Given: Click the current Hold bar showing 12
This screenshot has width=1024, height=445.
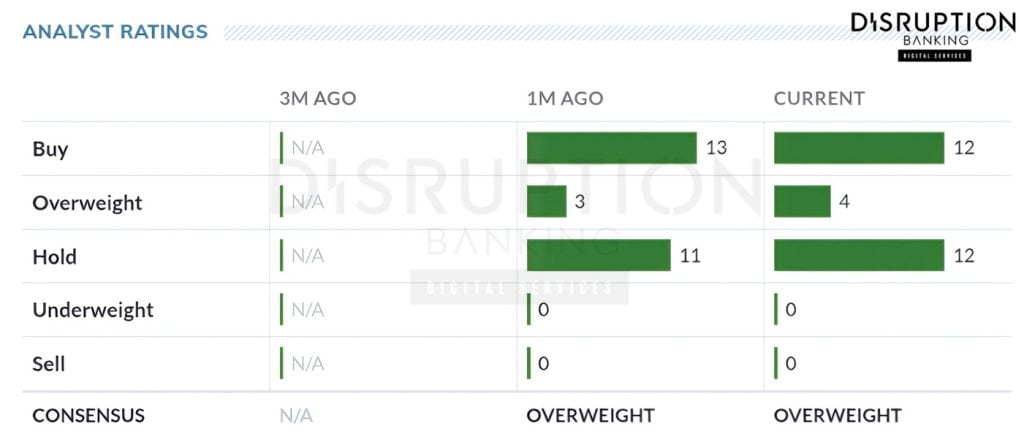Looking at the screenshot, I should (x=859, y=255).
